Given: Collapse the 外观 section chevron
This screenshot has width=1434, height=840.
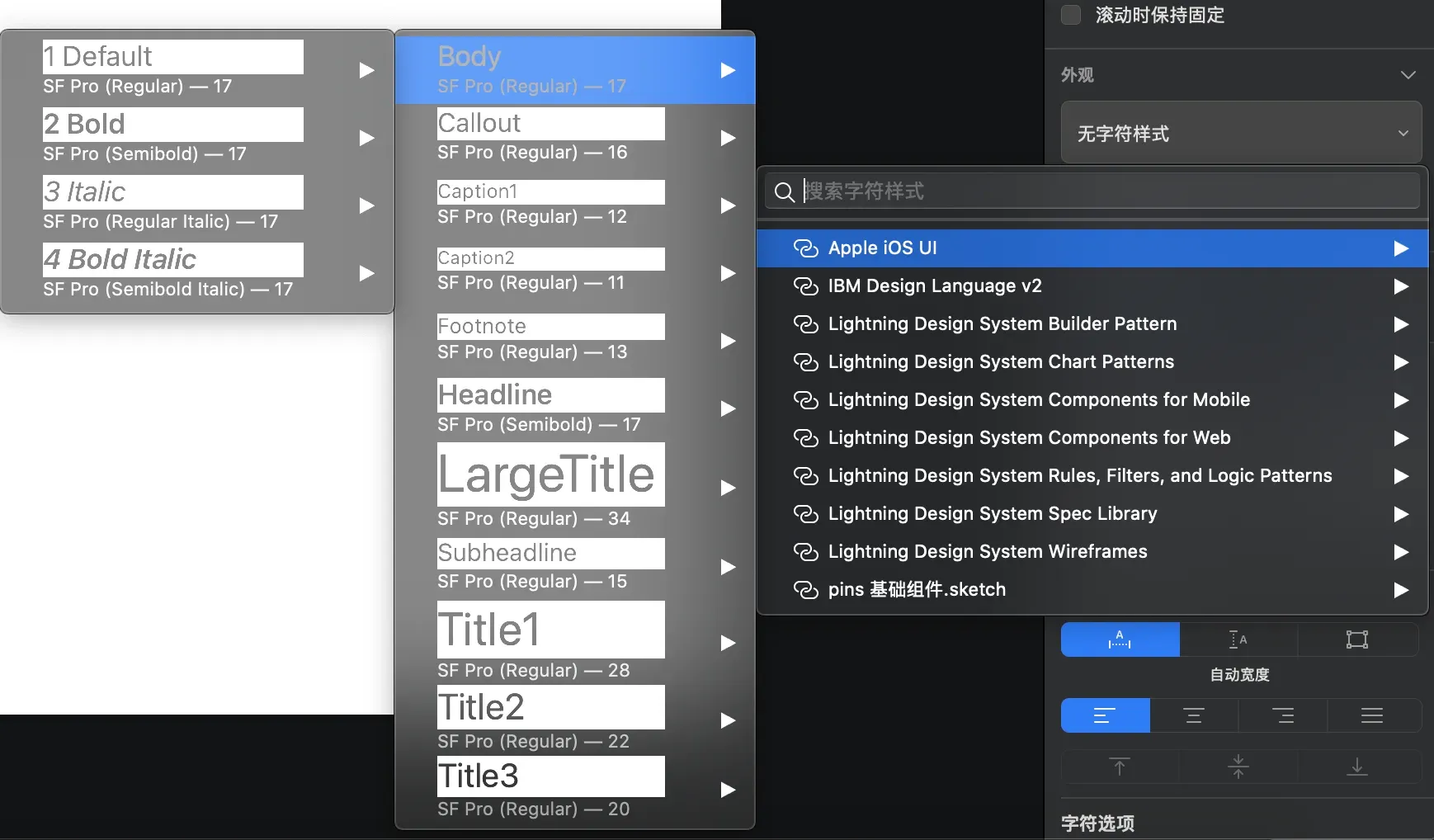Looking at the screenshot, I should pyautogui.click(x=1408, y=75).
